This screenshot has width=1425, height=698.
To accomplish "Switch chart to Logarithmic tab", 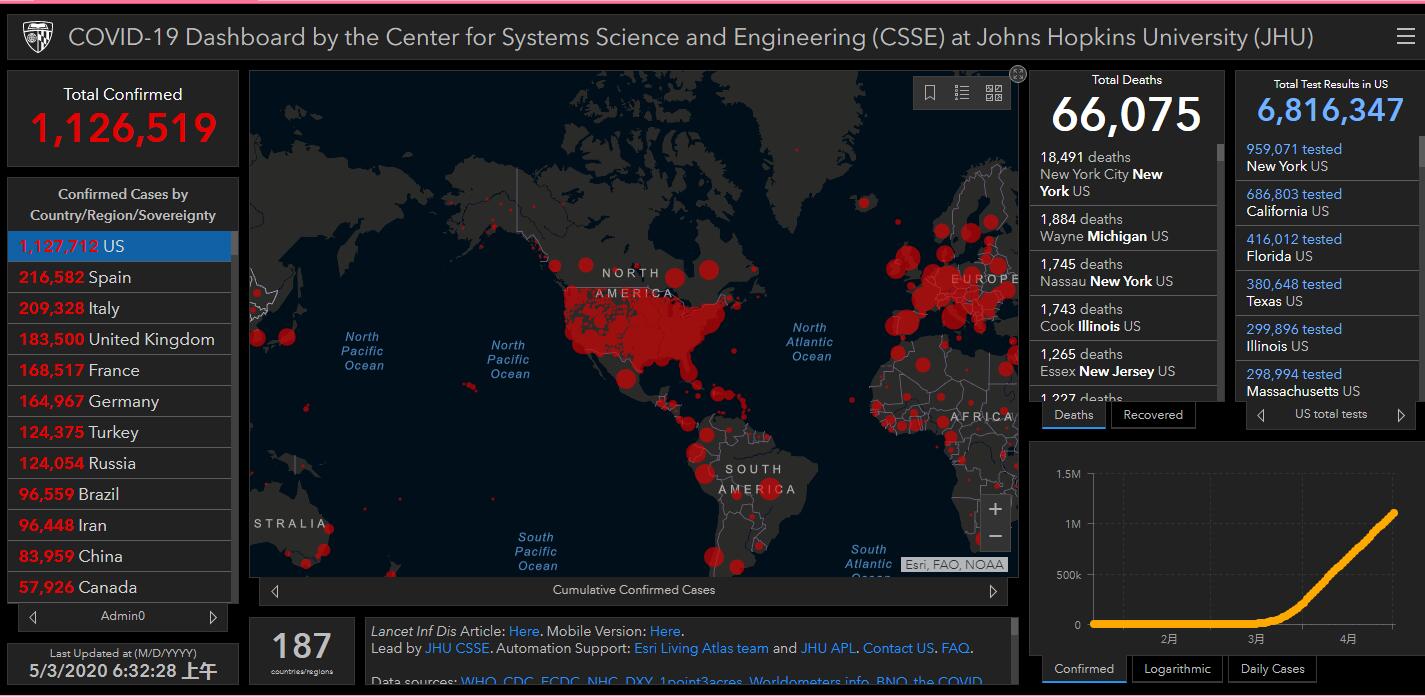I will click(x=1177, y=669).
